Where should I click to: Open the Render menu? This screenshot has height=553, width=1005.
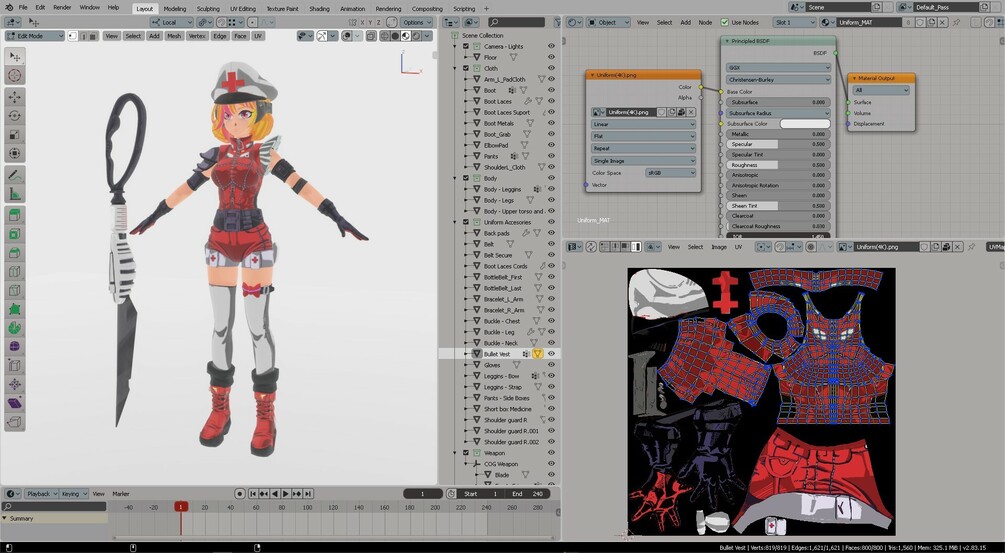tap(62, 8)
